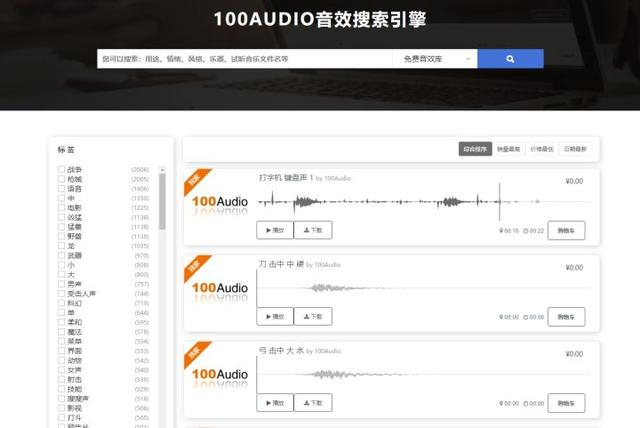Screen dimensions: 640x428
Task: Sort results by 价格最低
Action: click(x=542, y=149)
